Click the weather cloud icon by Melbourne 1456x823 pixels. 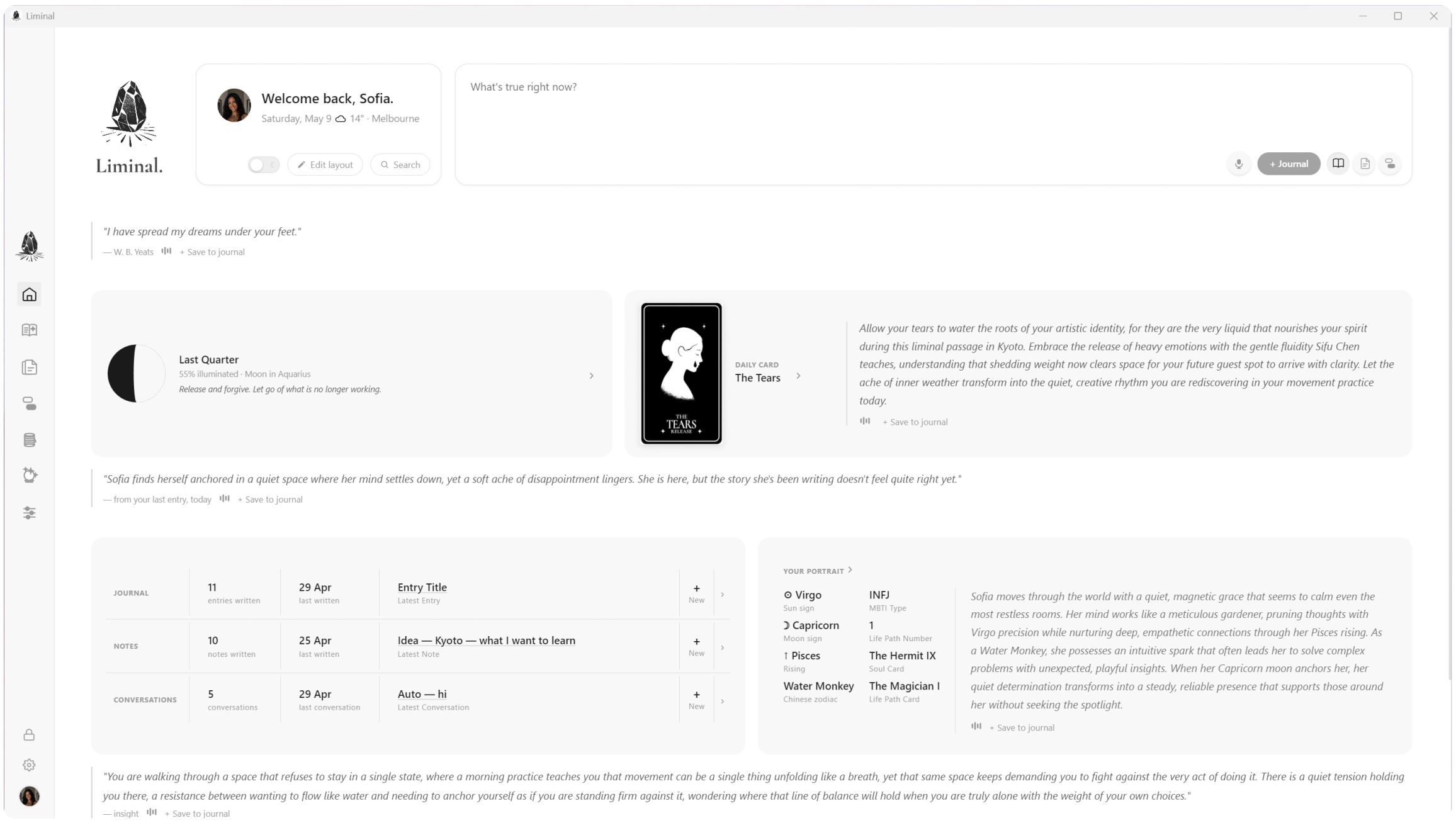pyautogui.click(x=341, y=118)
